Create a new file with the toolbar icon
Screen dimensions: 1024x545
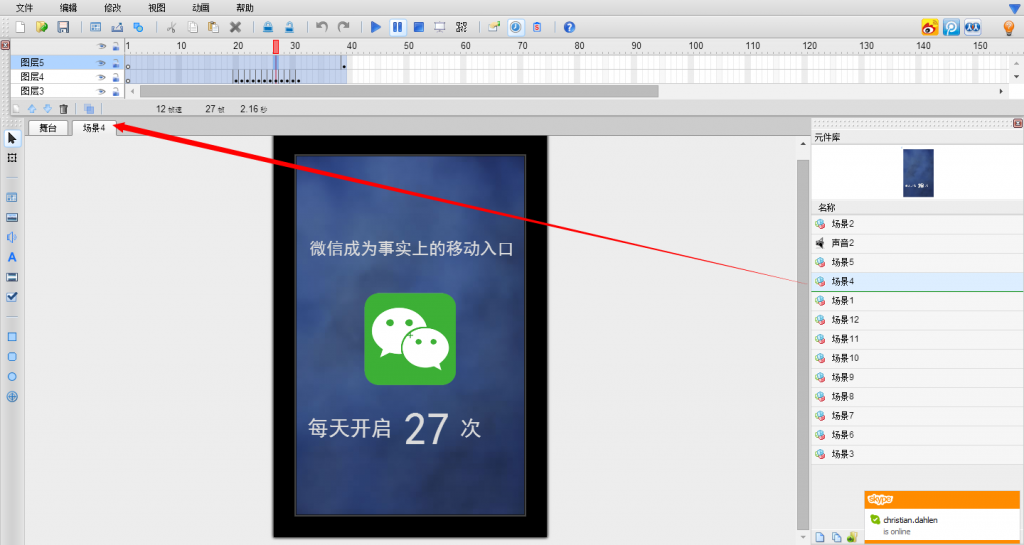click(x=20, y=27)
